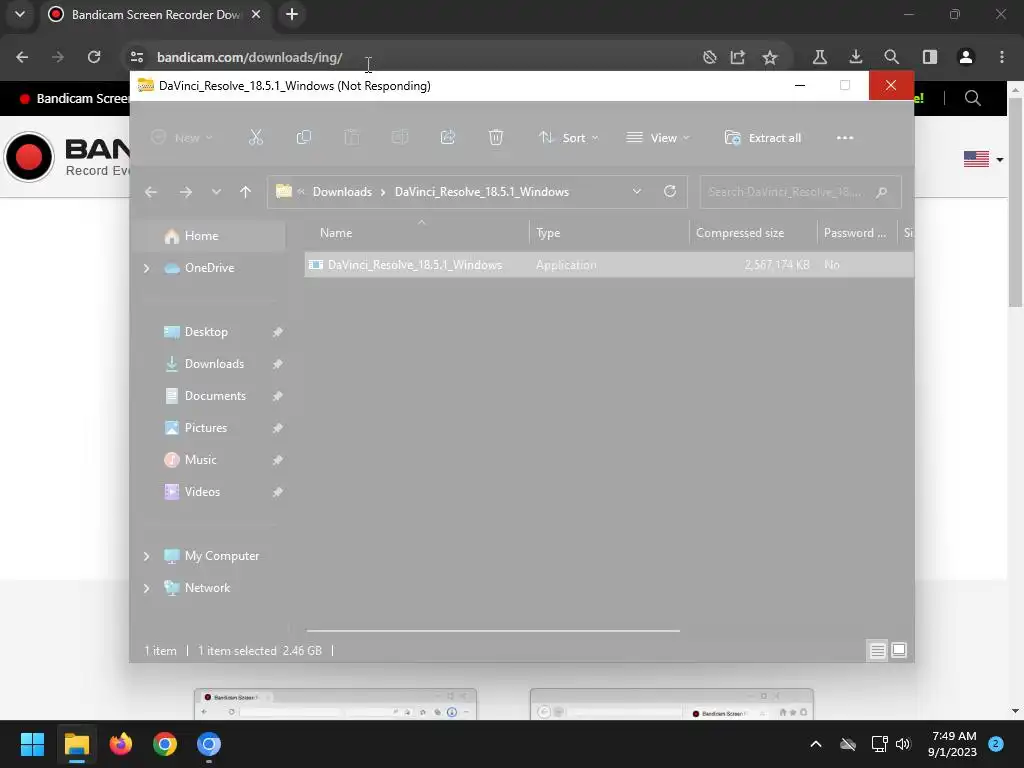This screenshot has width=1024, height=768.
Task: Click the Copy icon in Explorer toolbar
Action: 304,137
